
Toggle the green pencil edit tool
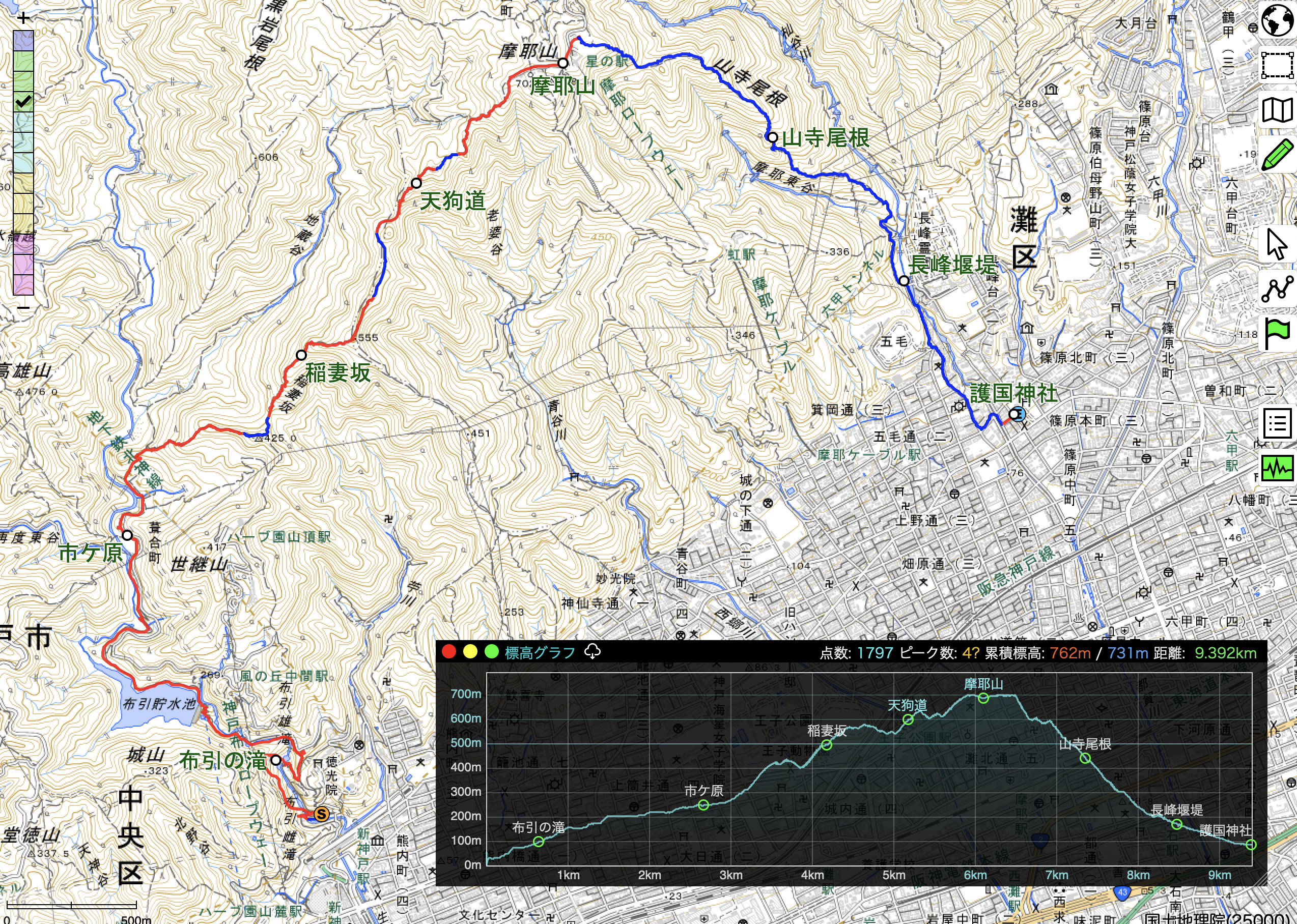(1277, 155)
